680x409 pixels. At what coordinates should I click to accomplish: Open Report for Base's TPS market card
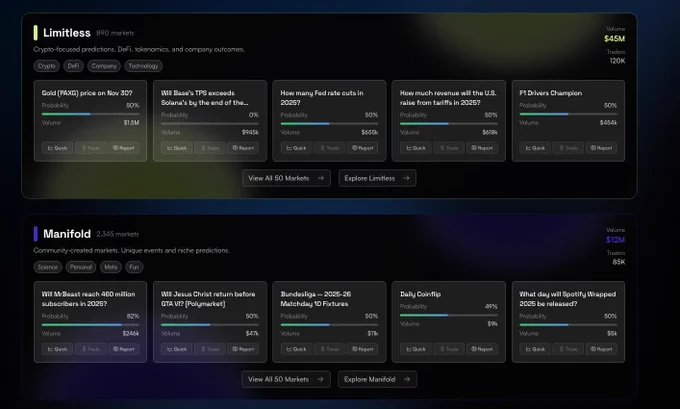click(243, 148)
